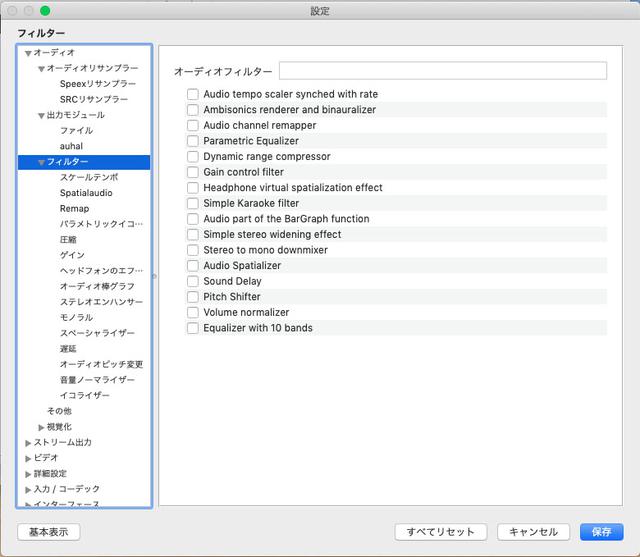Open Spatialaudio filter settings
This screenshot has width=640, height=557.
(86, 193)
